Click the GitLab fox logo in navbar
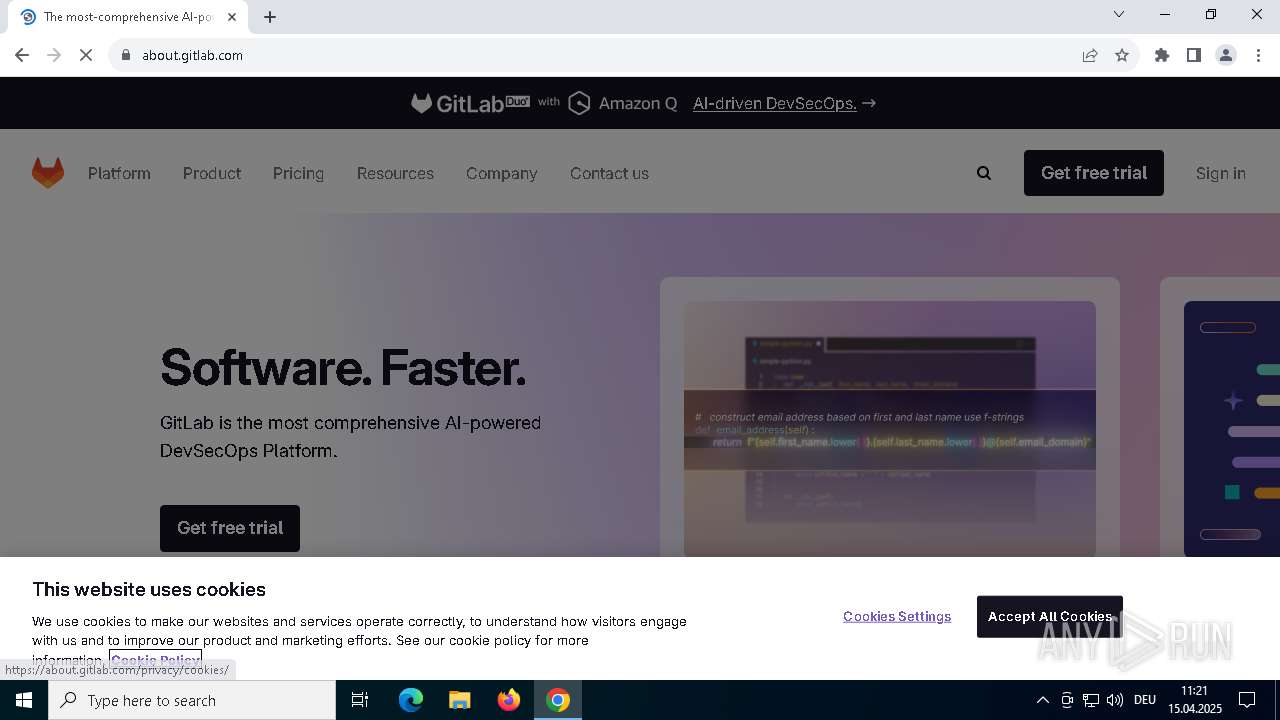The width and height of the screenshot is (1280, 720). pos(48,173)
